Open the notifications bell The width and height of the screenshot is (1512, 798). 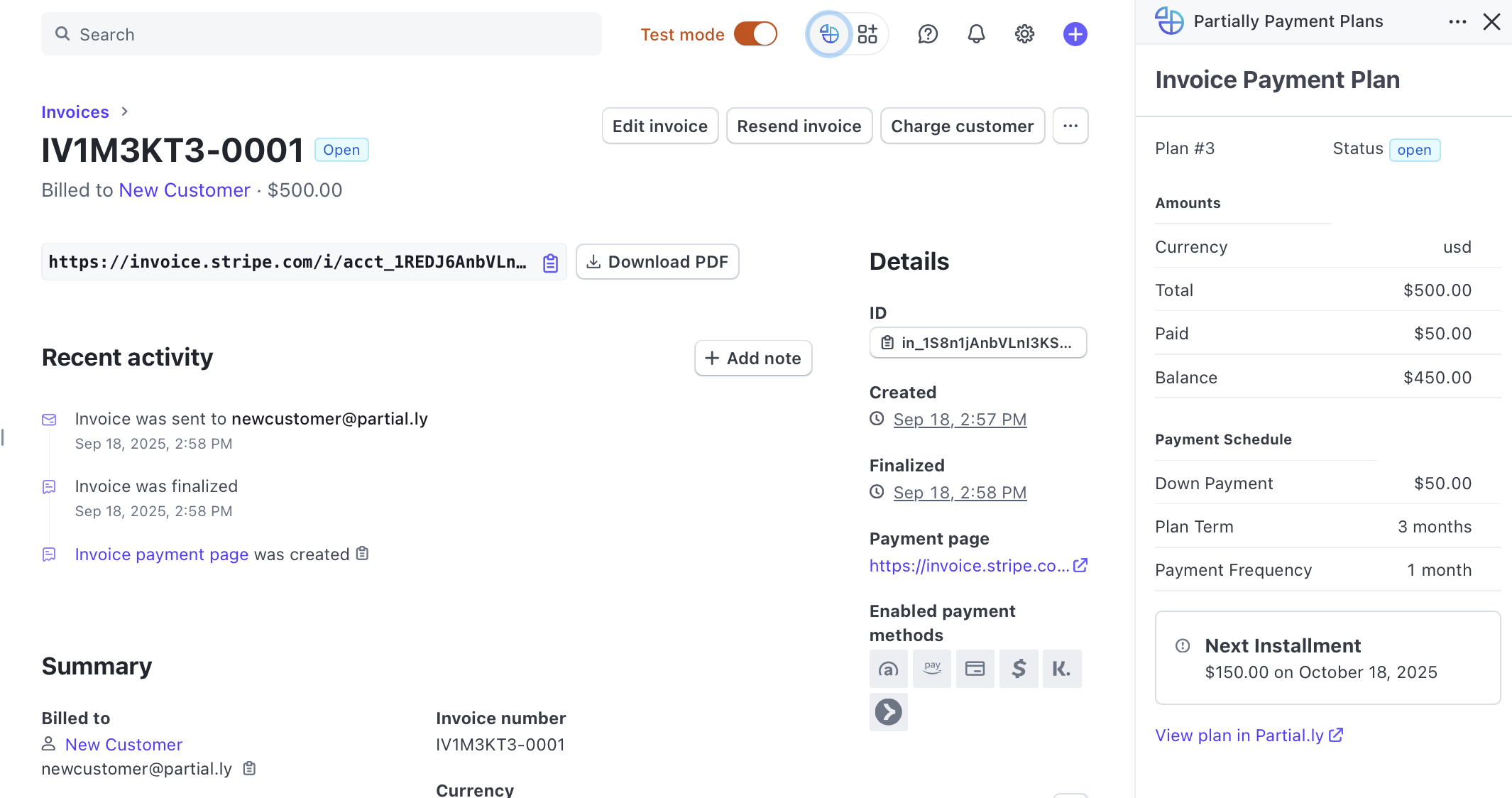pos(976,34)
